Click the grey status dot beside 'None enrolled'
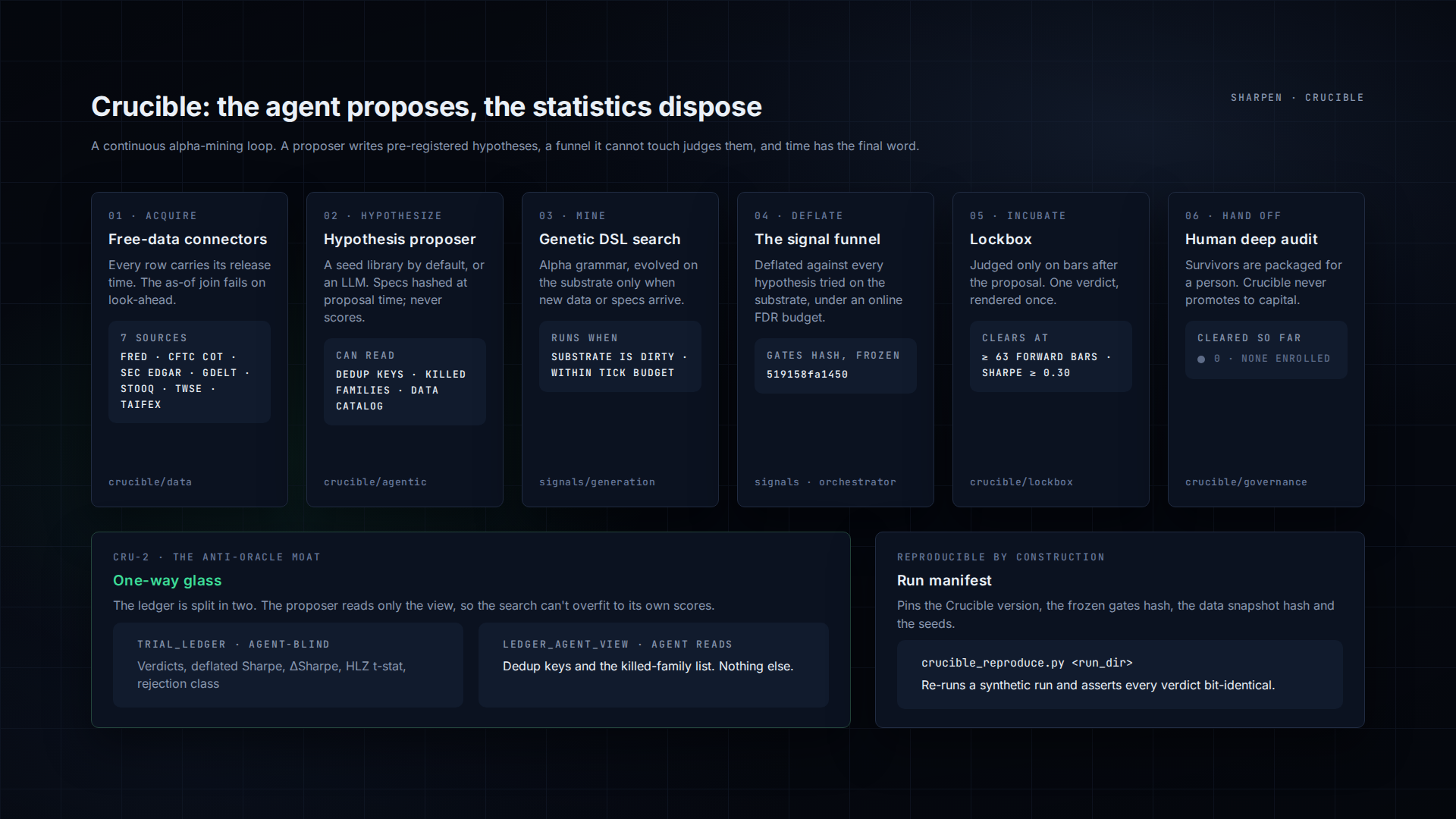This screenshot has width=1456, height=819. click(1201, 359)
